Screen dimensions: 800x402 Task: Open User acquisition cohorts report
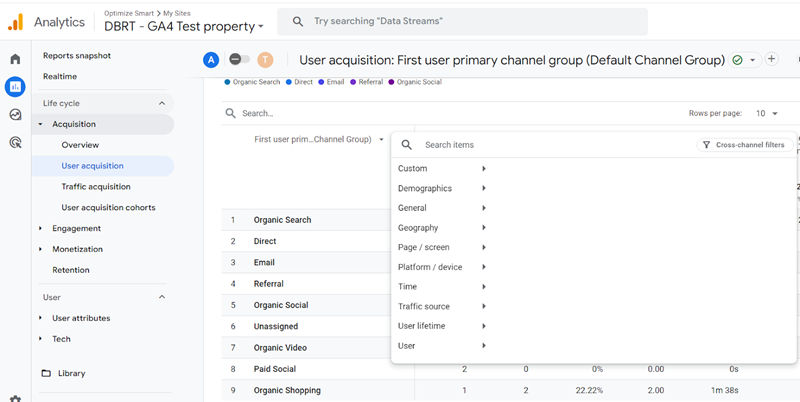pyautogui.click(x=108, y=208)
